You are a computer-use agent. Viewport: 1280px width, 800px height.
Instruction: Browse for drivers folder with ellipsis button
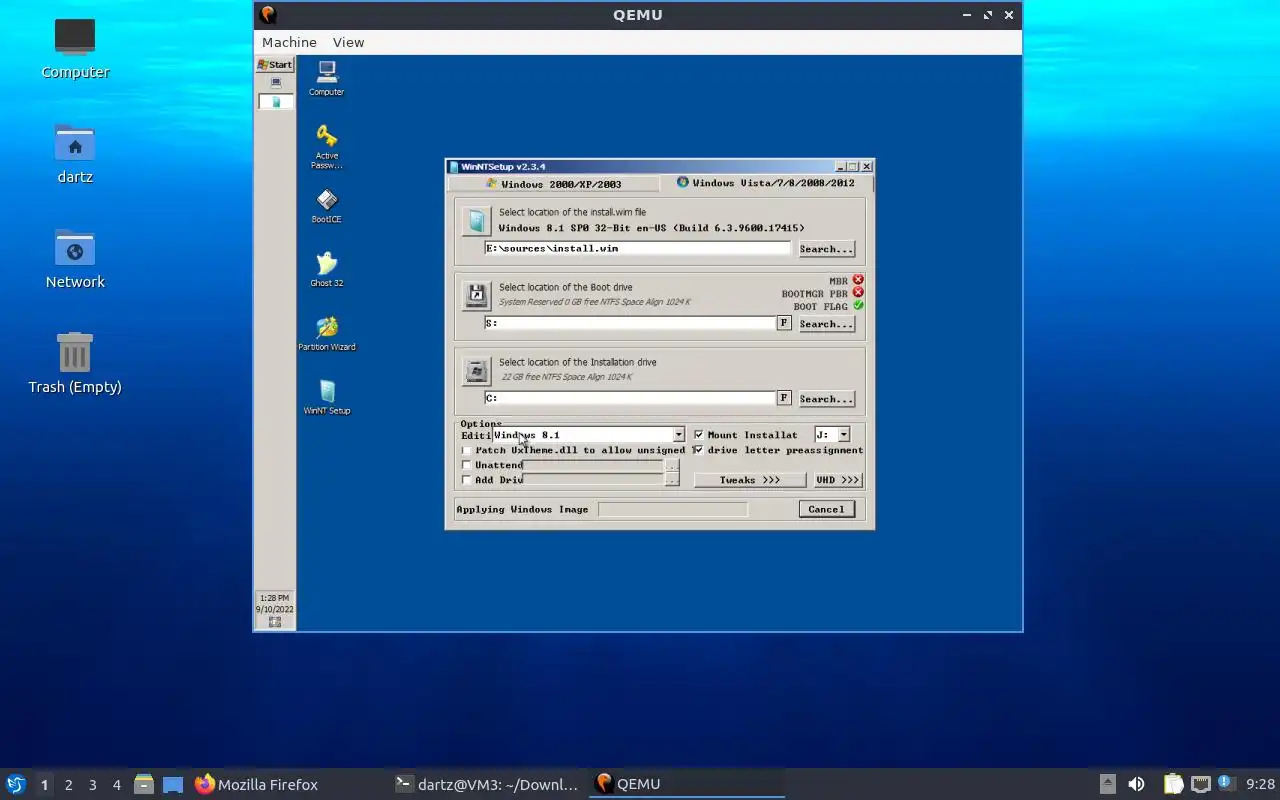tap(672, 480)
